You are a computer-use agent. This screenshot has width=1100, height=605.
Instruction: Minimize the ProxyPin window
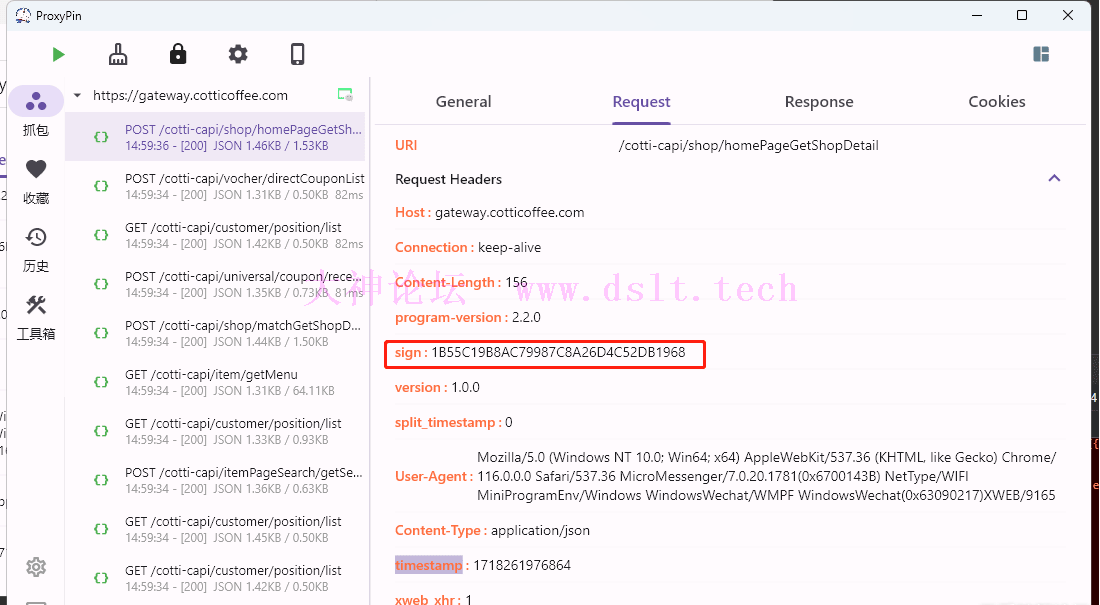(977, 15)
